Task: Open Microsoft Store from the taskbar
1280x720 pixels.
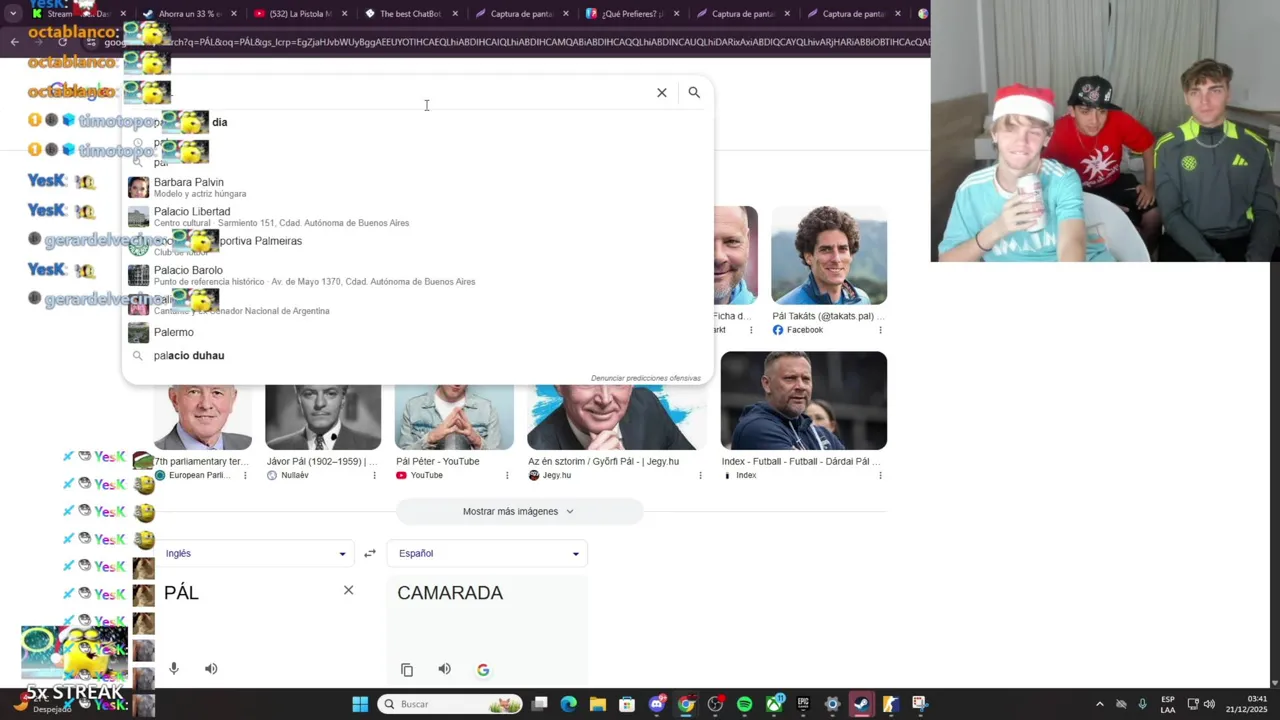Action: [x=627, y=704]
